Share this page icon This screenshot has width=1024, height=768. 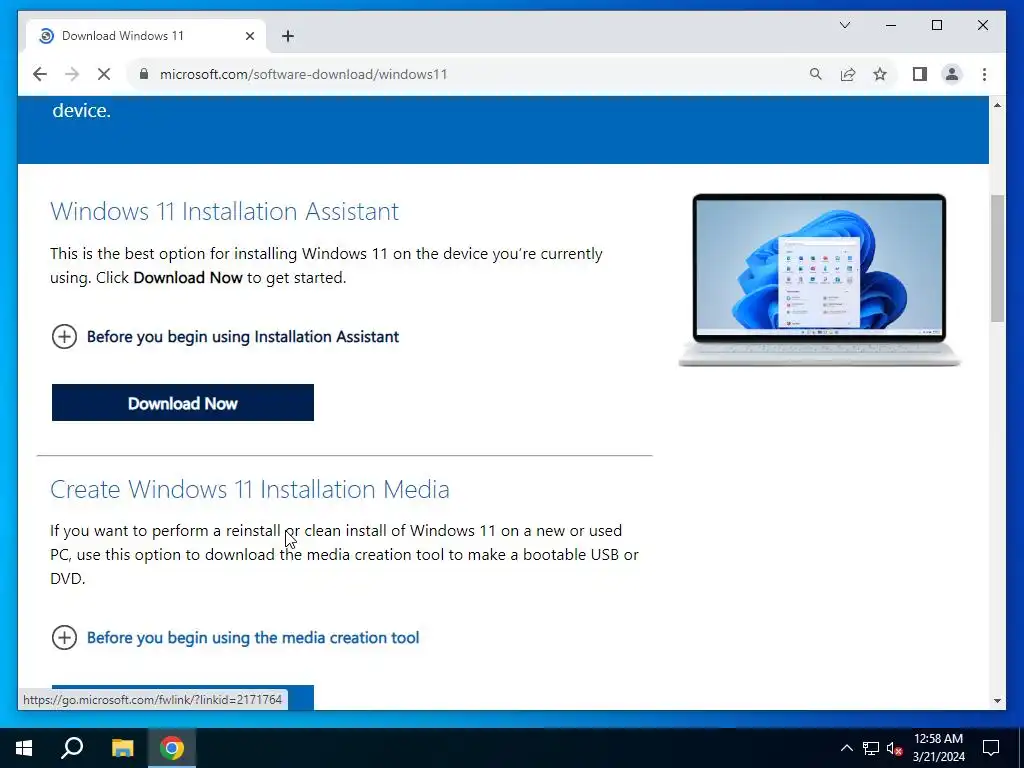tap(848, 74)
